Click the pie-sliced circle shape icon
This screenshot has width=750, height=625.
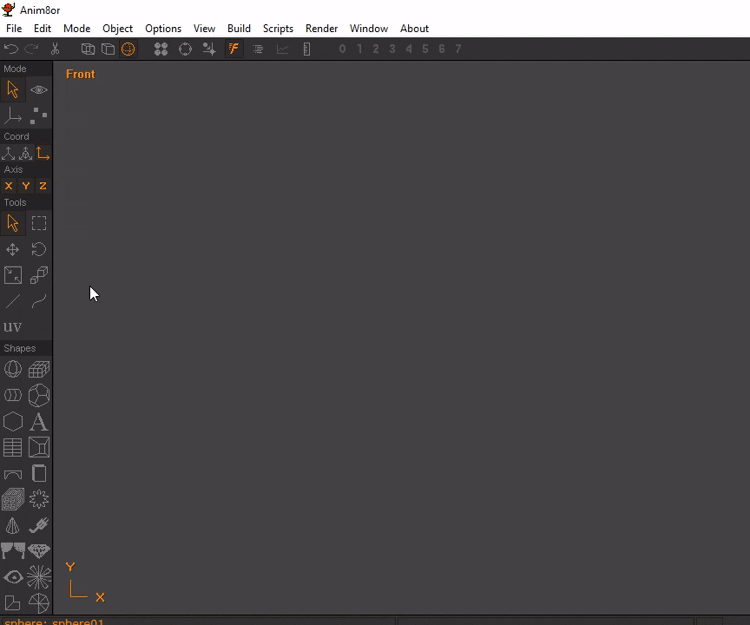tap(39, 603)
